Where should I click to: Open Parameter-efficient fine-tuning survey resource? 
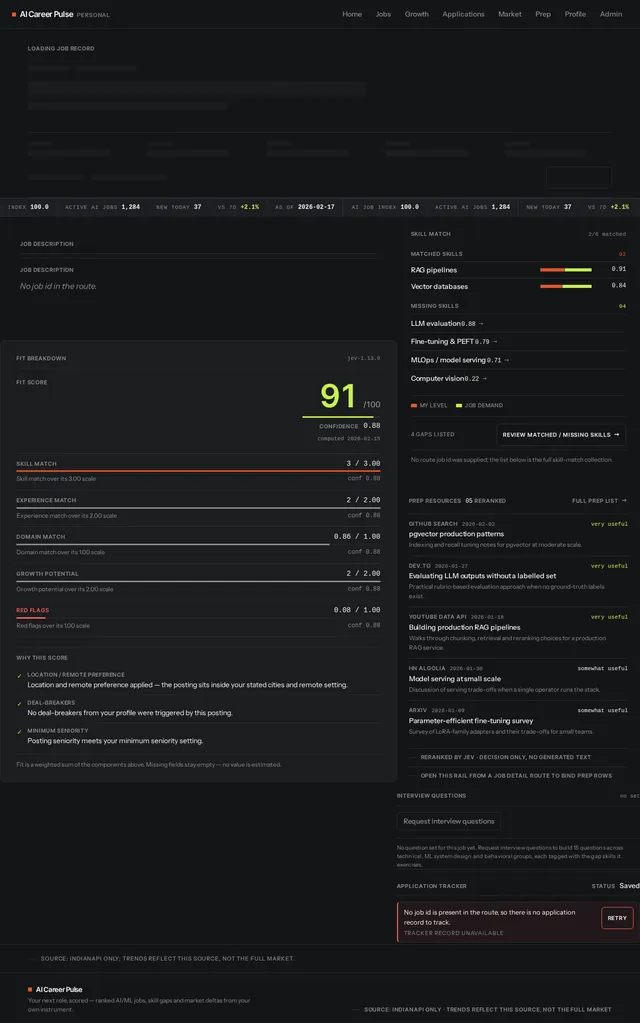point(471,721)
